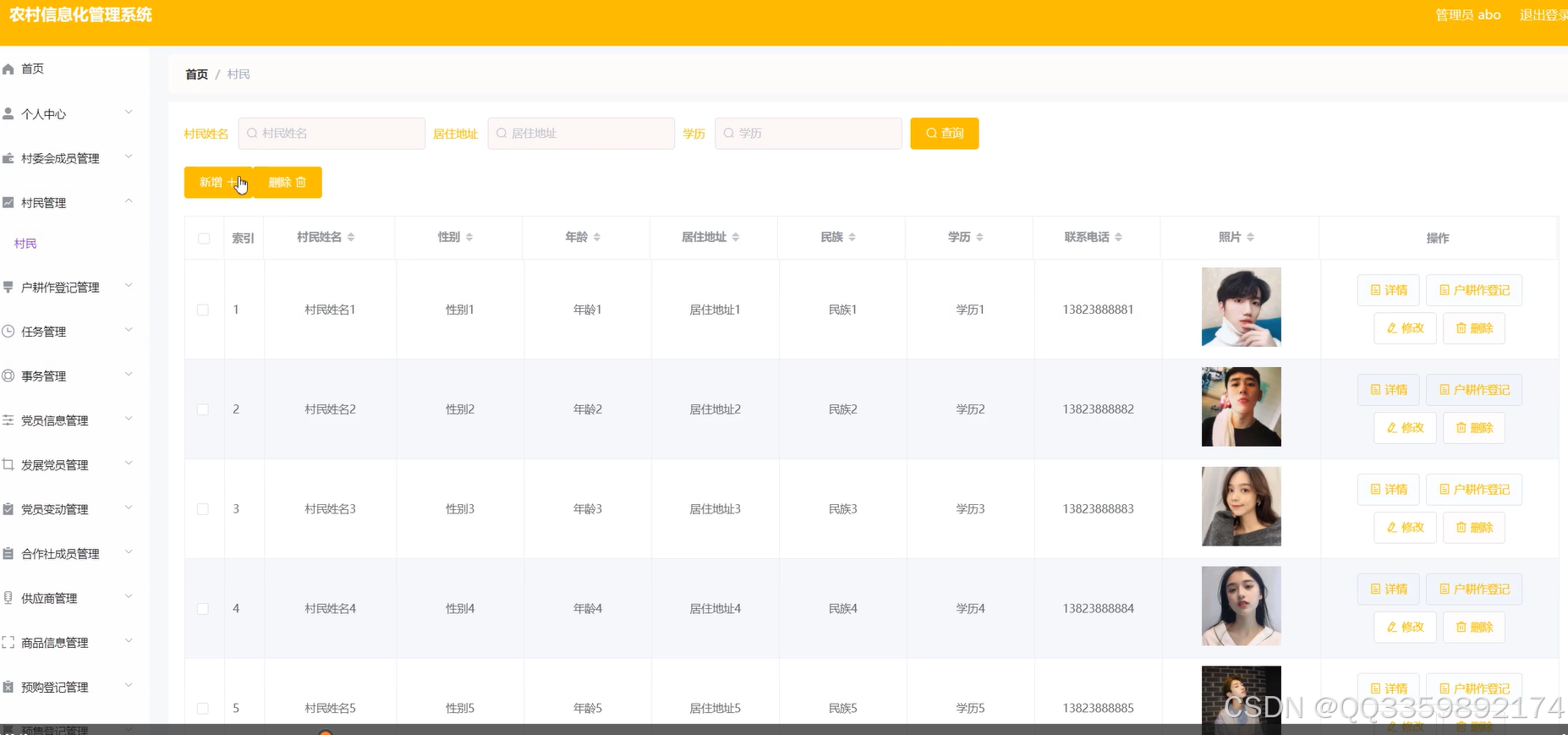Sort by 年龄 column arrows

(597, 237)
